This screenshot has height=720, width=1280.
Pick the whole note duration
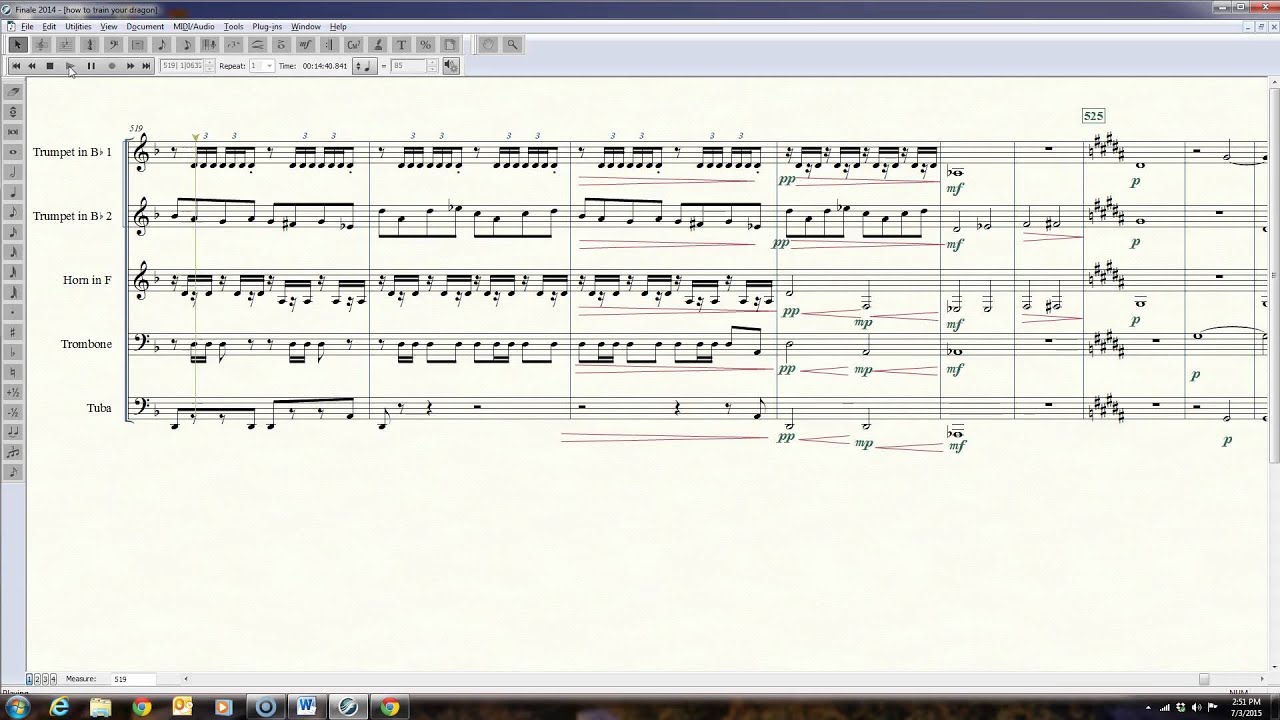pos(13,152)
